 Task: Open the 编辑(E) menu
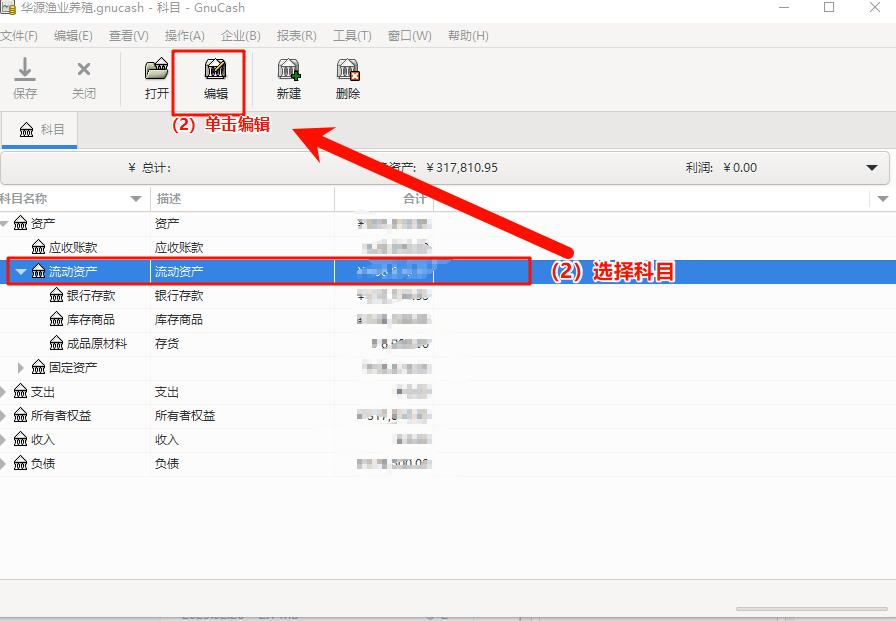[73, 36]
